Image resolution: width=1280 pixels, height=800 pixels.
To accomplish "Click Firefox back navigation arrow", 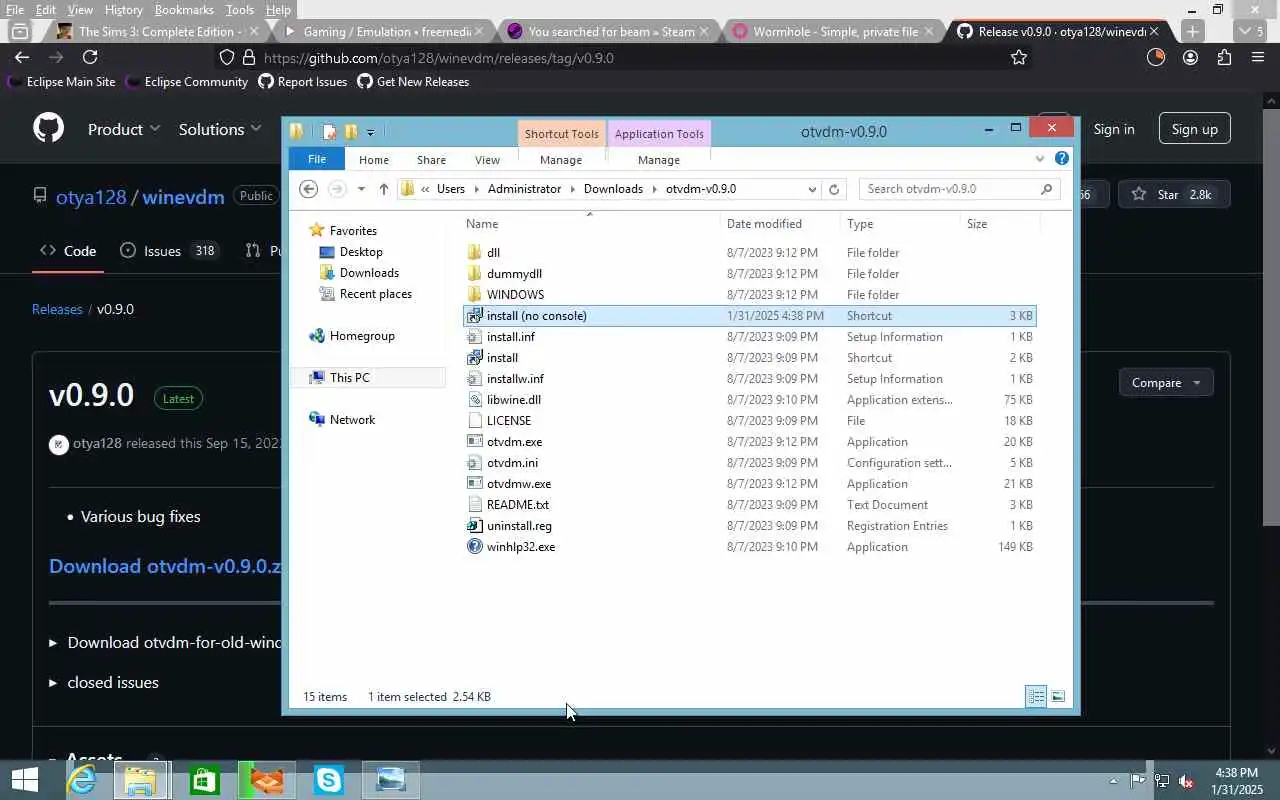I will 22,58.
